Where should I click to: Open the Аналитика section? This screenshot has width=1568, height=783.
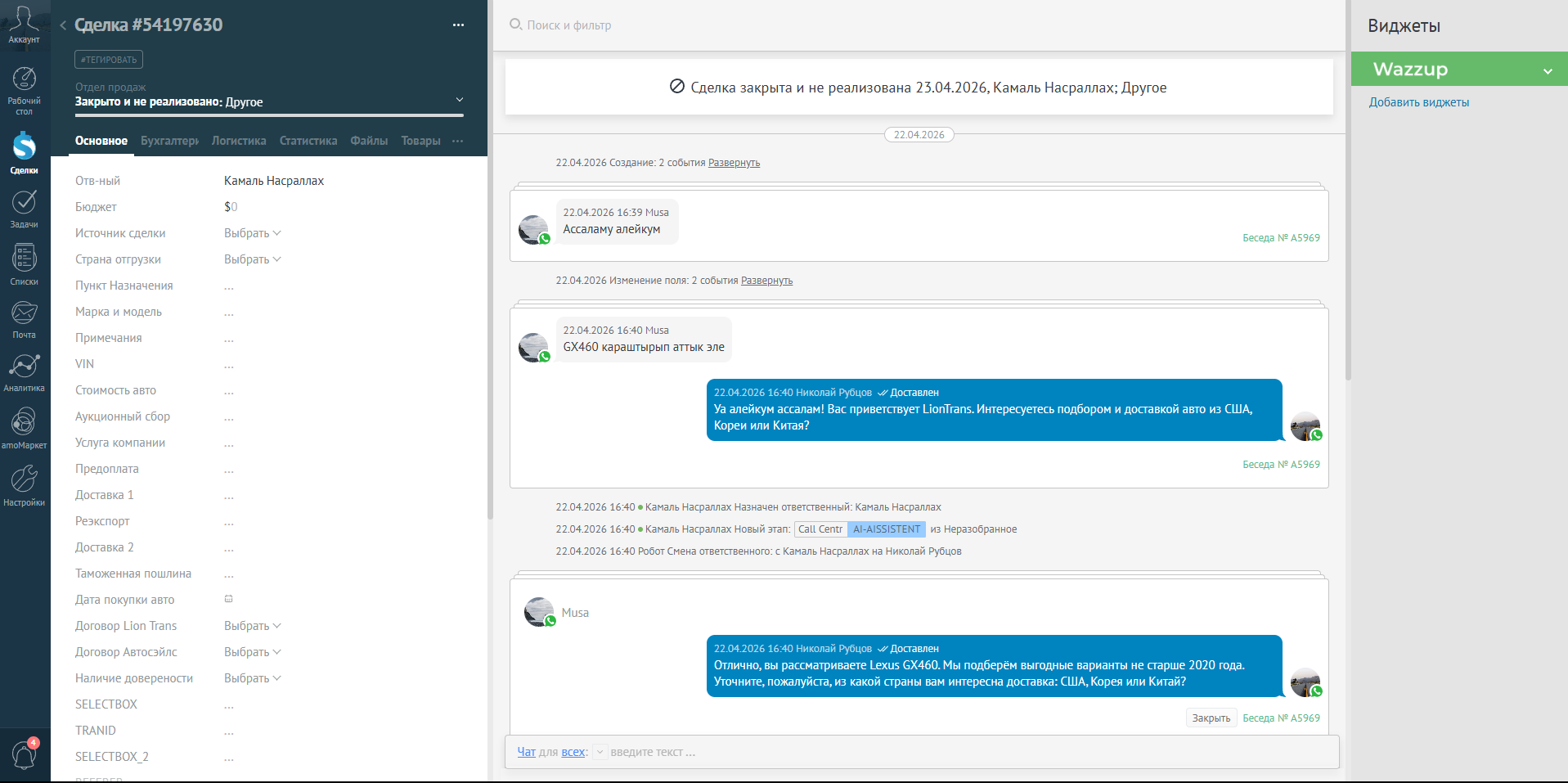[x=24, y=372]
